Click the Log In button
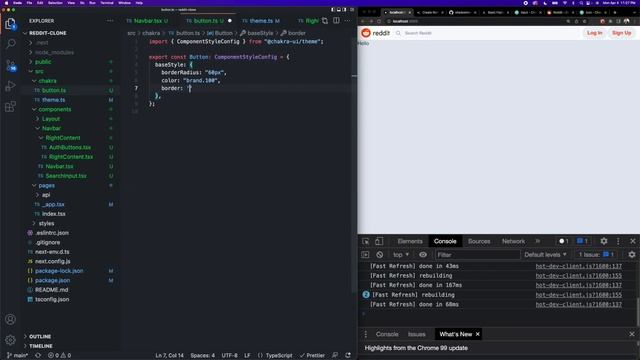The width and height of the screenshot is (640, 360). point(594,33)
